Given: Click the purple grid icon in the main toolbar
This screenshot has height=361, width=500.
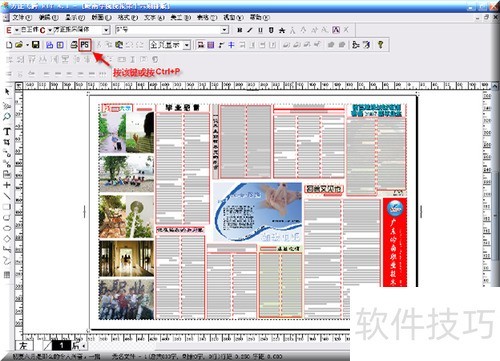Looking at the screenshot, I should (x=211, y=45).
